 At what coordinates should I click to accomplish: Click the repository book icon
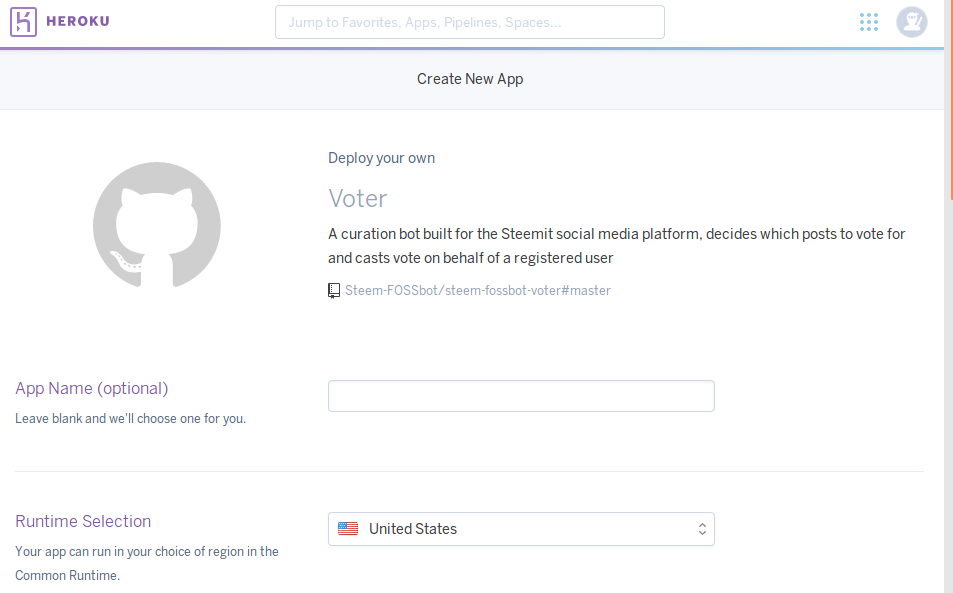(333, 290)
